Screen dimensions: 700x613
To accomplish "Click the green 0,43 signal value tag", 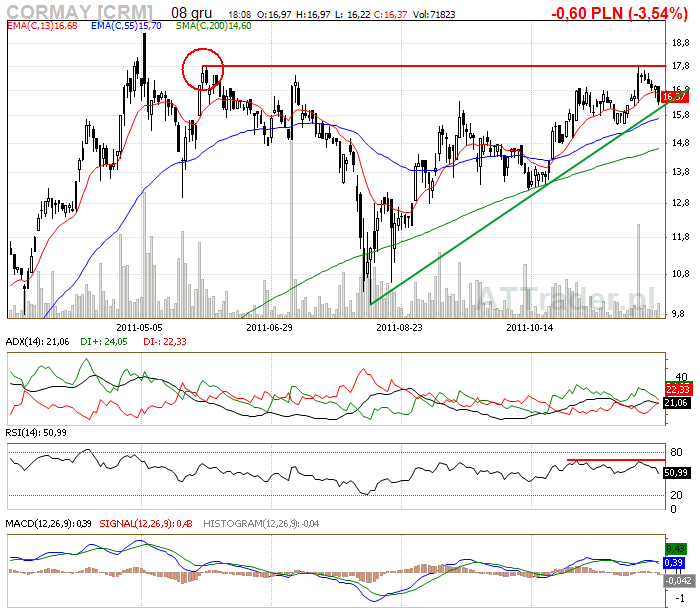I will pyautogui.click(x=675, y=548).
